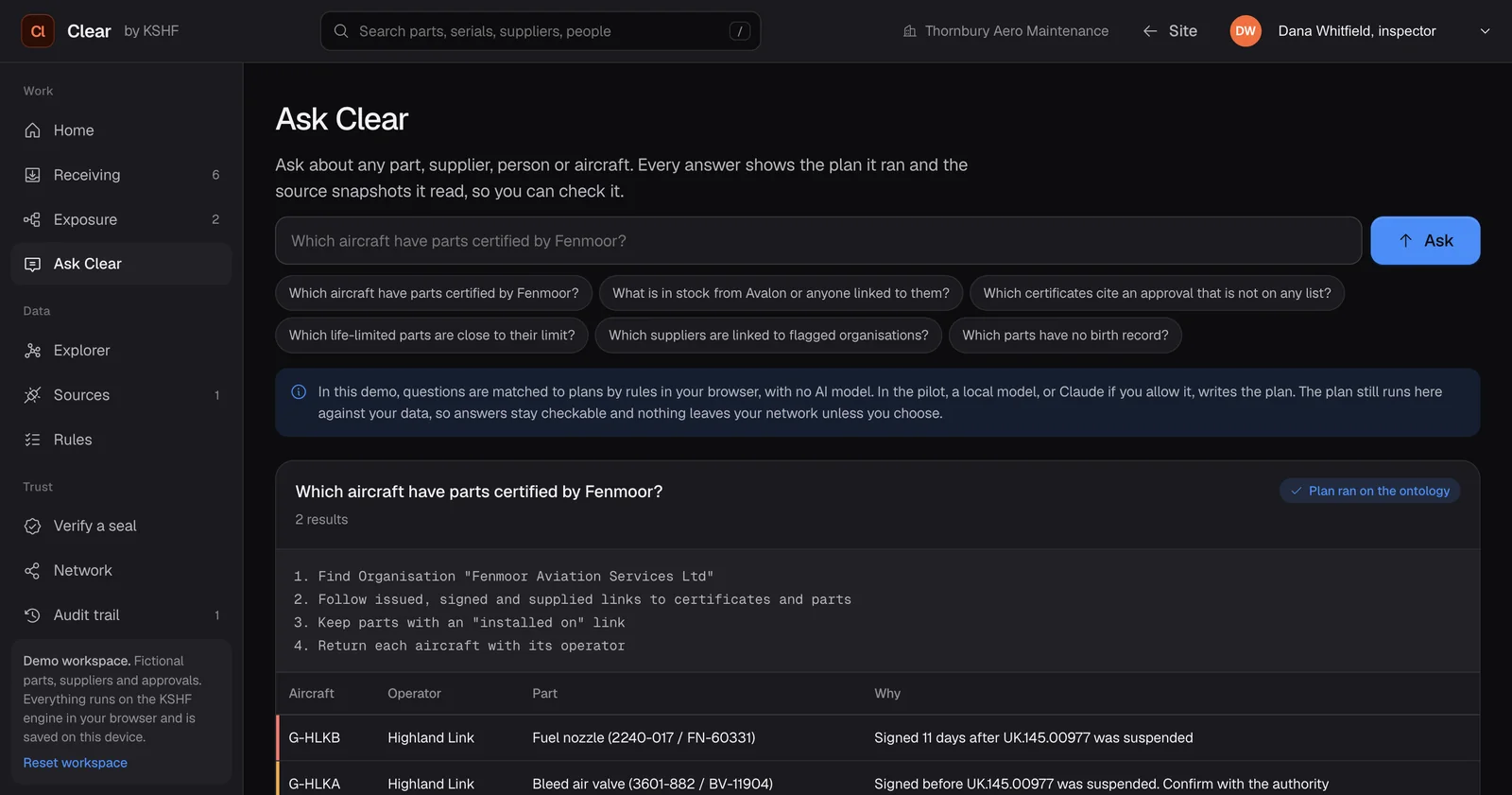Click the Exposure graph icon
The image size is (1512, 795).
(32, 219)
